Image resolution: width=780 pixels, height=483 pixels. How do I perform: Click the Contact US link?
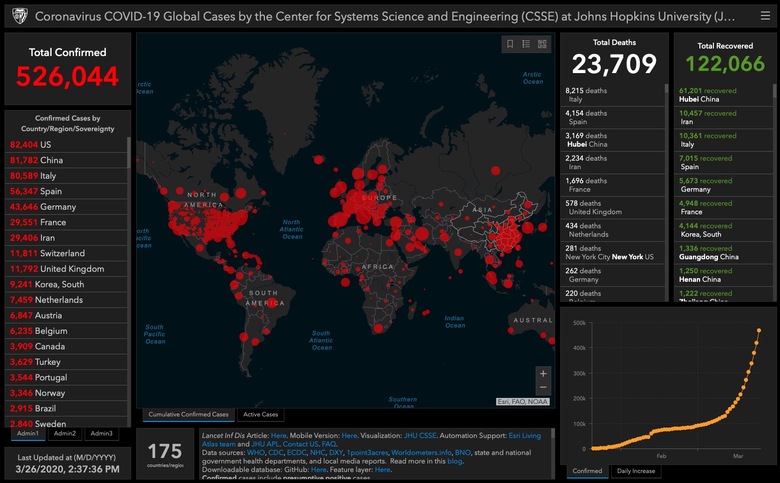300,444
